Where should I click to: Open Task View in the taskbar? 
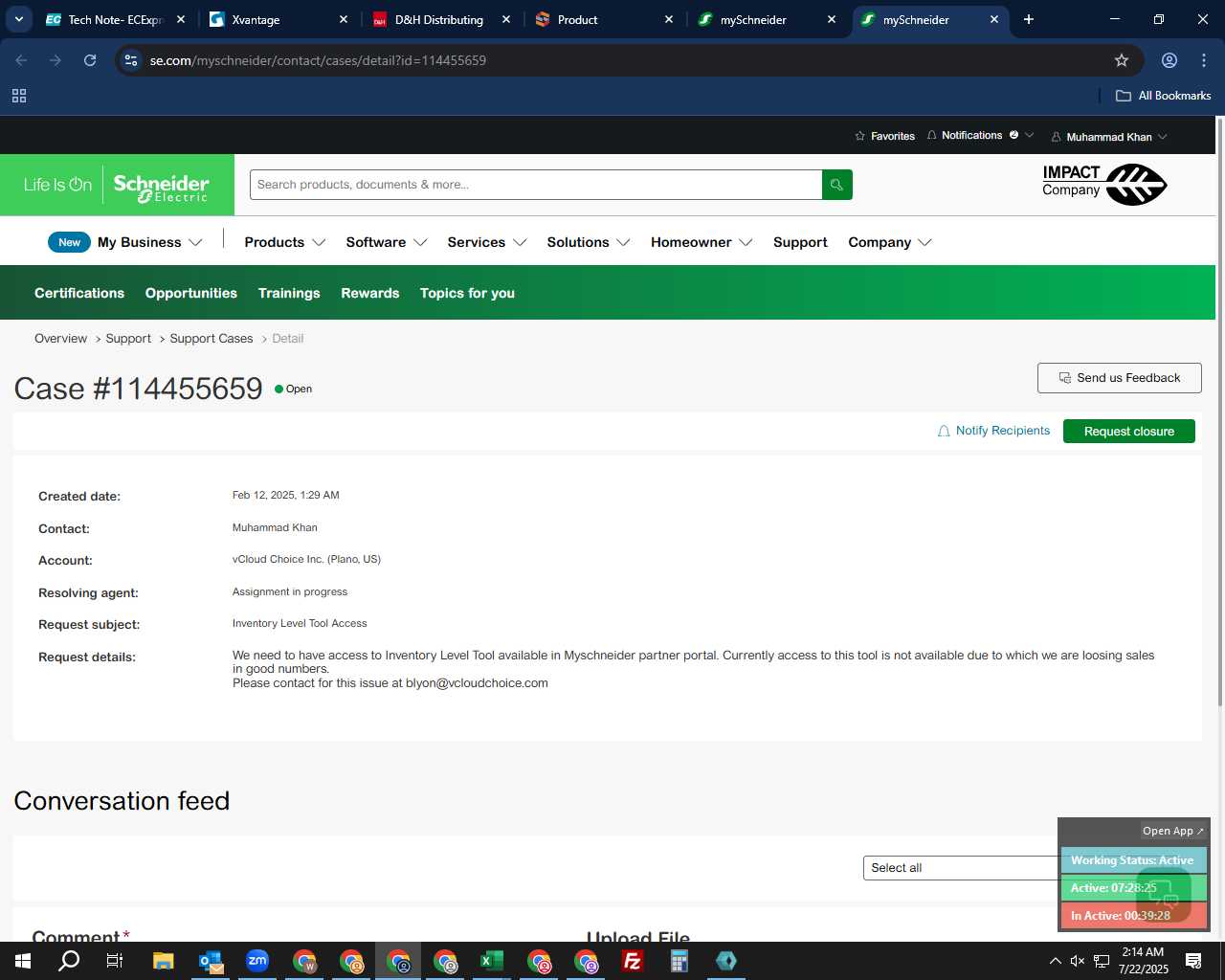tap(115, 961)
